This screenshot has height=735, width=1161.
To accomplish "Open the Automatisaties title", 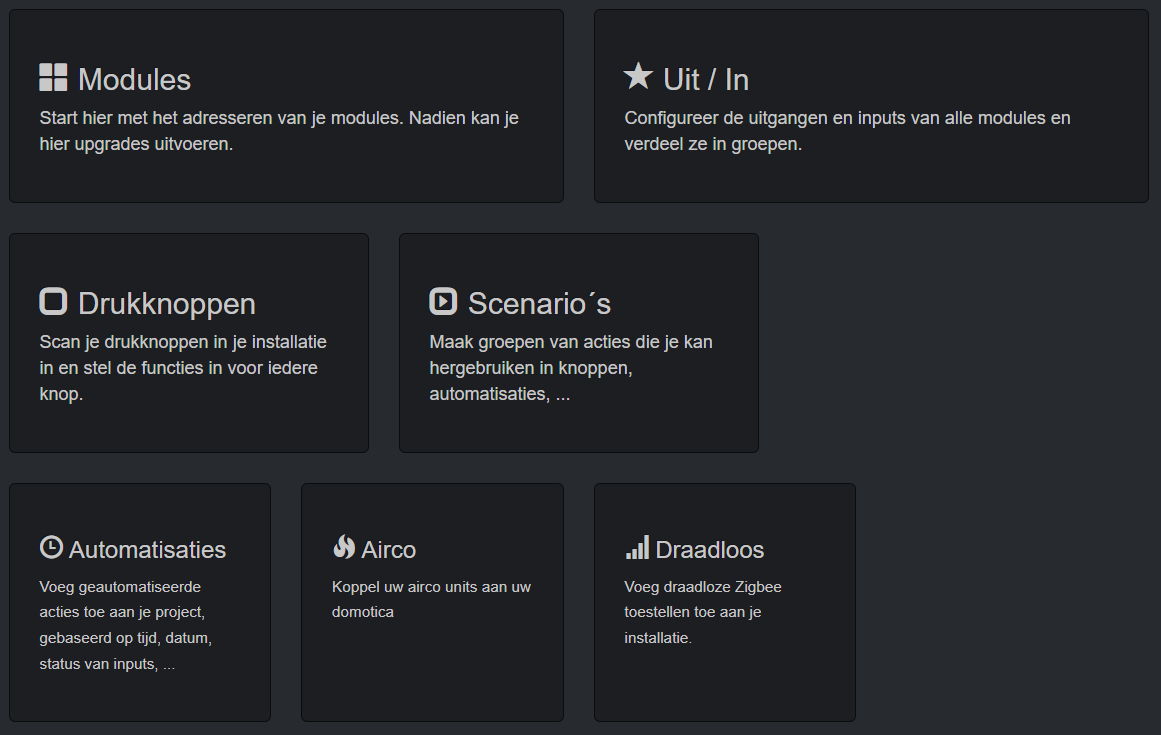I will click(147, 550).
